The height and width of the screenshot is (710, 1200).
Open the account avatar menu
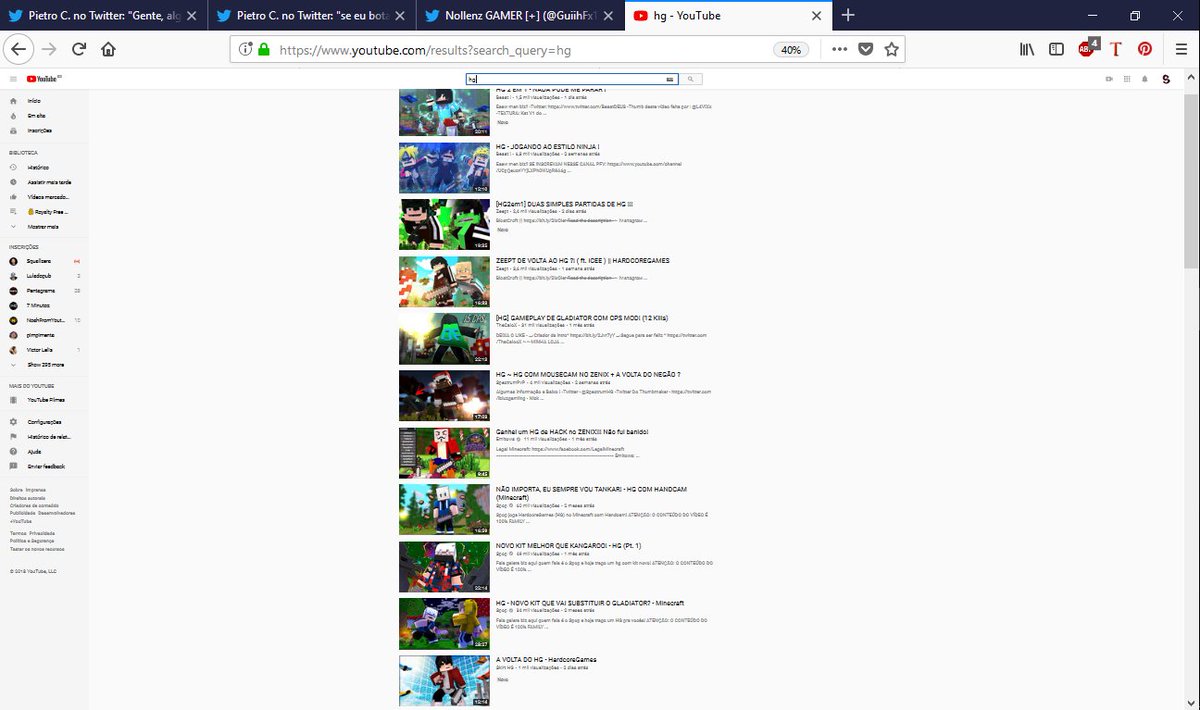(1166, 79)
